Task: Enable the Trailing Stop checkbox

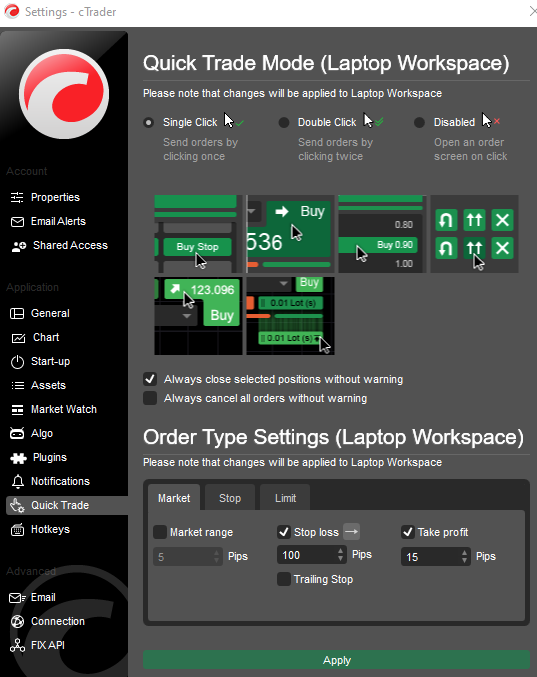Action: [x=284, y=579]
